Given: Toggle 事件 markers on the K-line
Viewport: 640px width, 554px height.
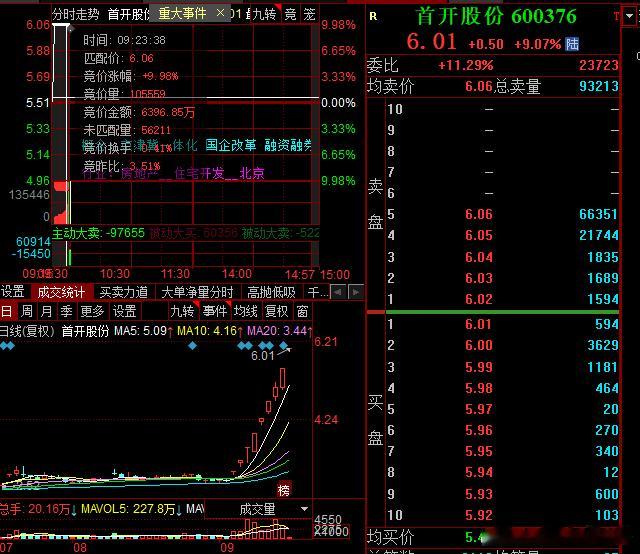Looking at the screenshot, I should pyautogui.click(x=215, y=311).
